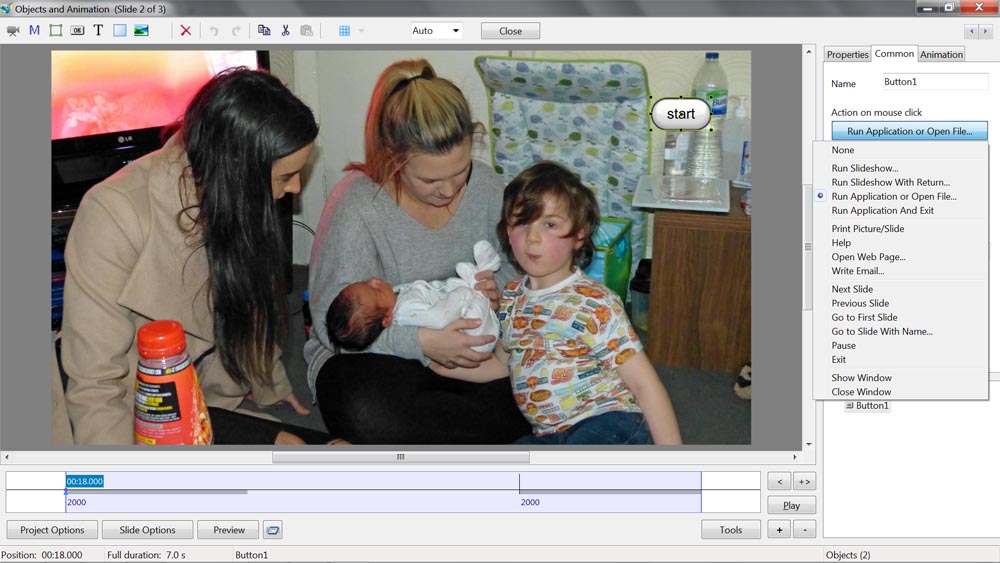The width and height of the screenshot is (1000, 563).
Task: Select the Mask tool (M icon)
Action: click(x=34, y=30)
